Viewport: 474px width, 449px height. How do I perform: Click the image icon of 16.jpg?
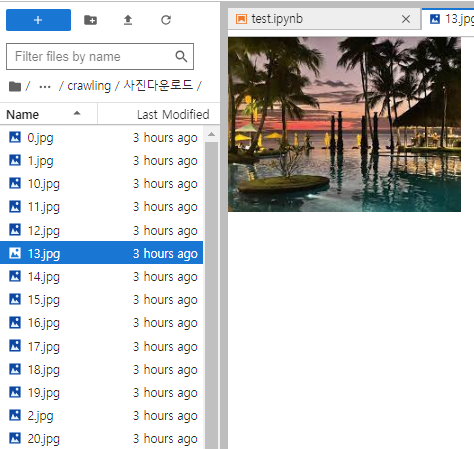[x=15, y=322]
